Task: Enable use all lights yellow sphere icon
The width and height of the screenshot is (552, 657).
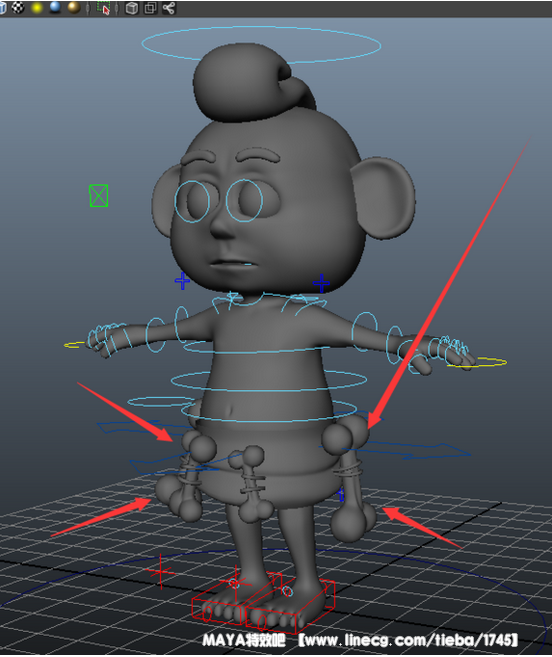Action: click(37, 8)
